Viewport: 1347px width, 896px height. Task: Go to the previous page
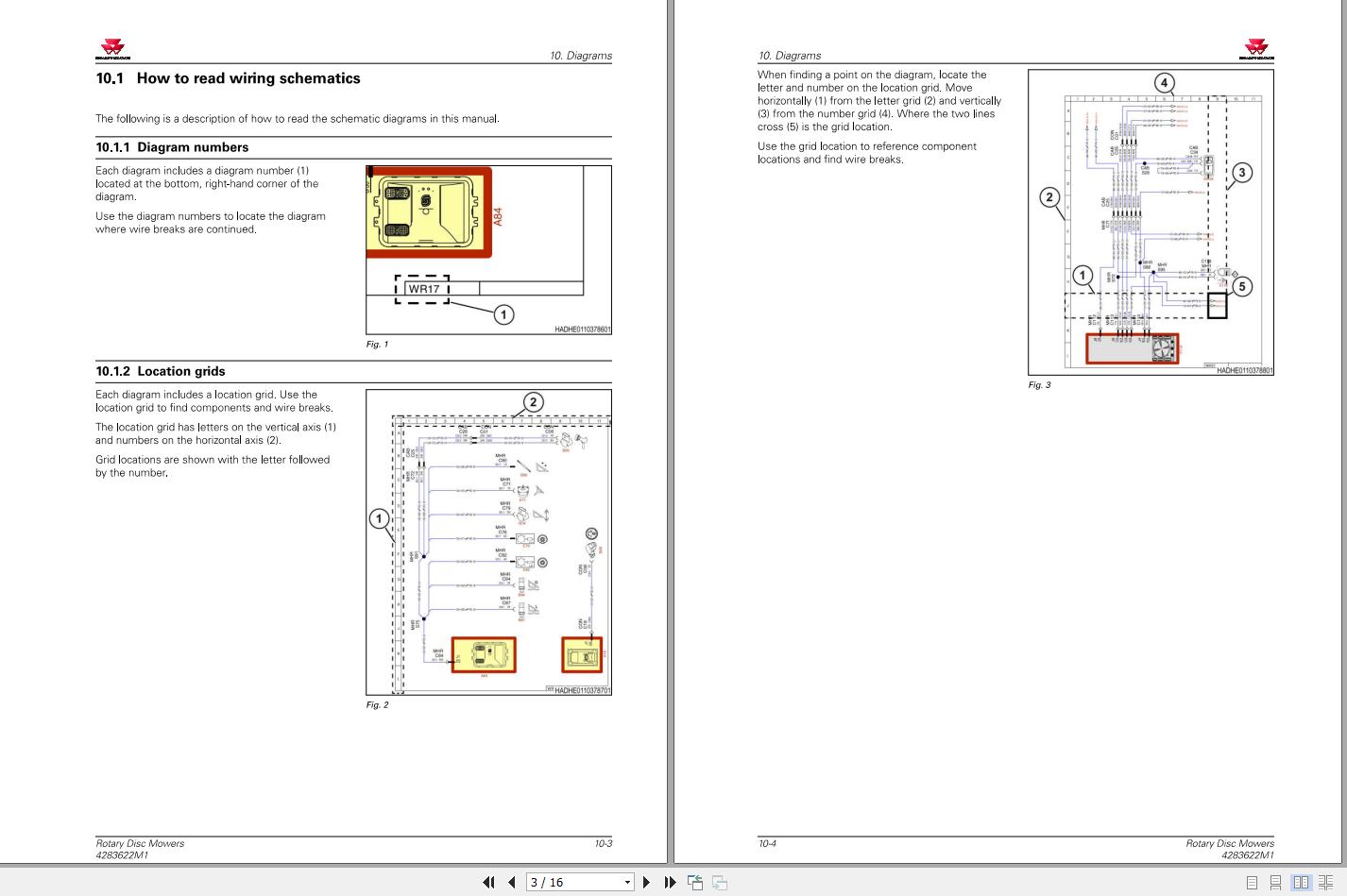pyautogui.click(x=512, y=882)
